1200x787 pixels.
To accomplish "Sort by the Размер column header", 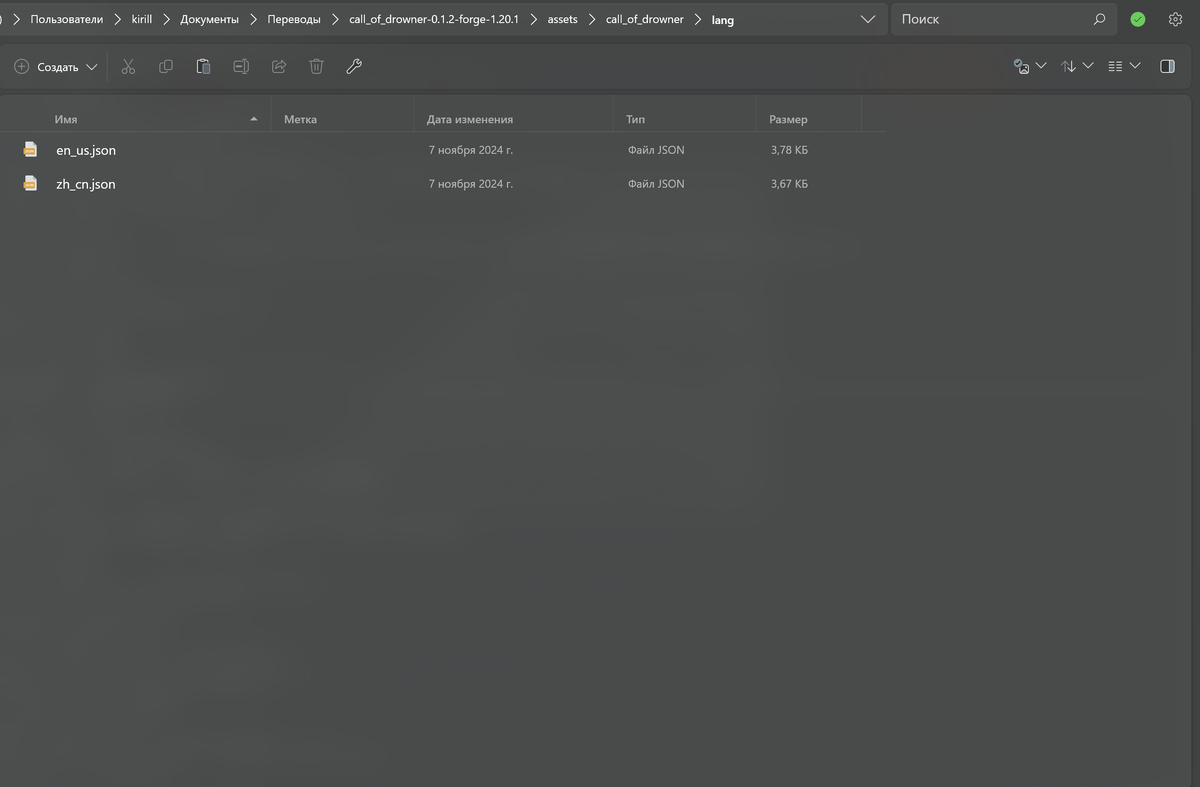I will click(788, 119).
